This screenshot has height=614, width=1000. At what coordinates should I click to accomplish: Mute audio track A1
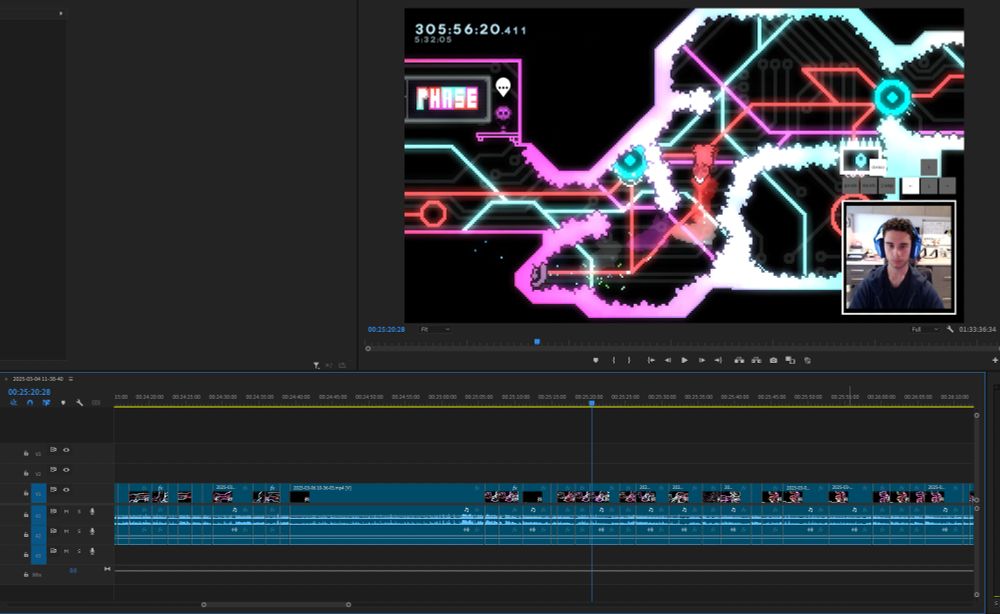pyautogui.click(x=67, y=511)
